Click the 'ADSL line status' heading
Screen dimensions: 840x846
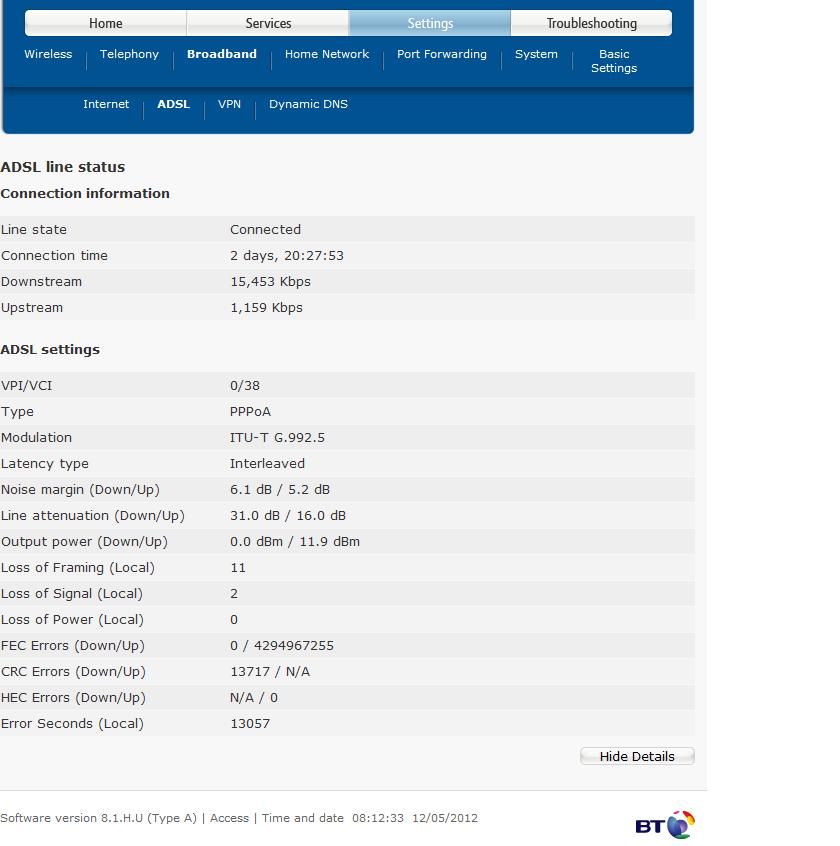(x=63, y=167)
